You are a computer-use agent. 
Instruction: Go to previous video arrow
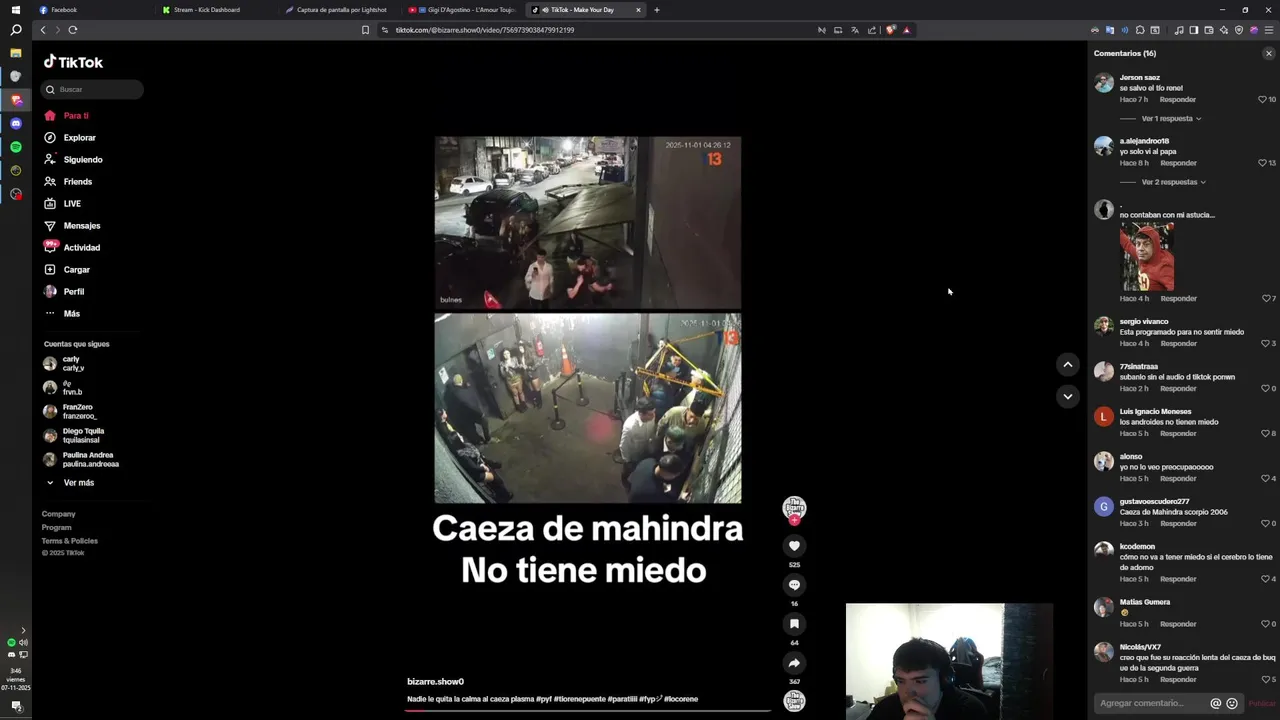pos(1067,365)
